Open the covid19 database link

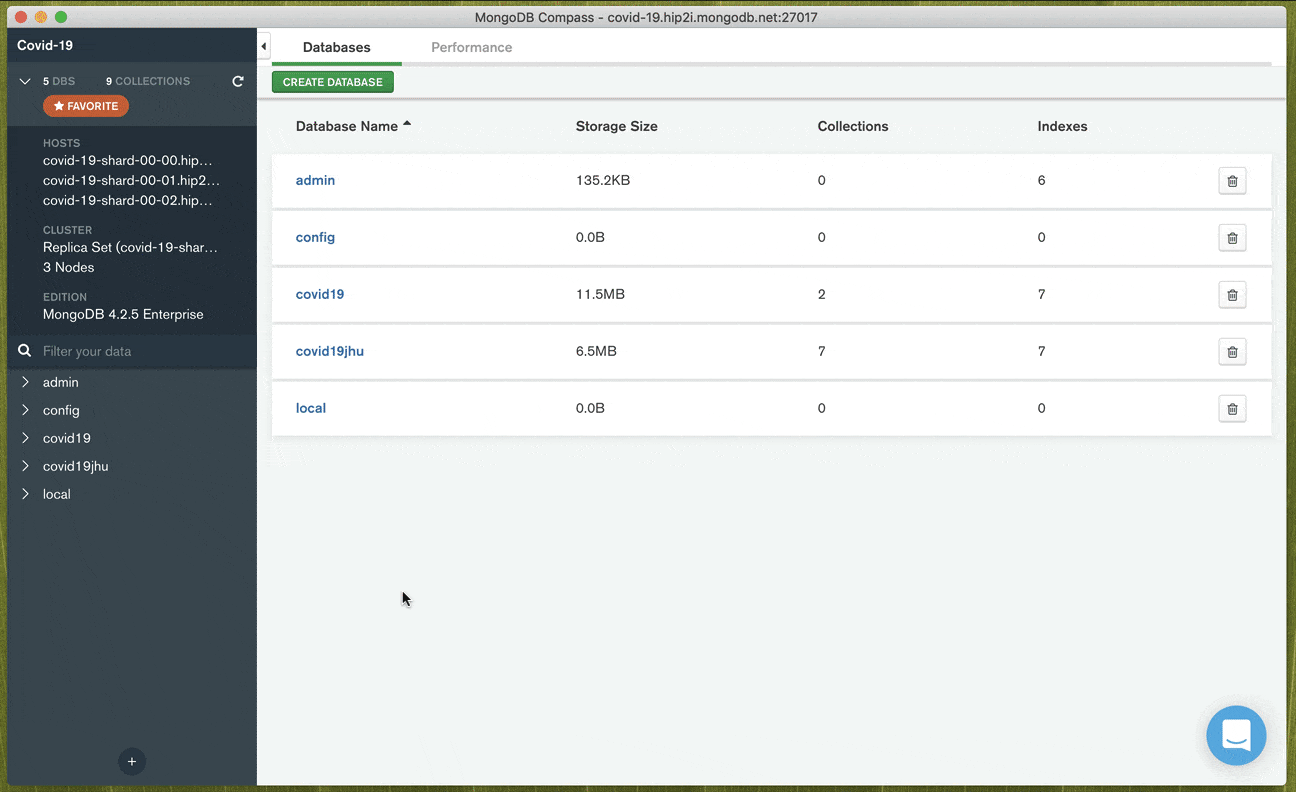pos(320,295)
